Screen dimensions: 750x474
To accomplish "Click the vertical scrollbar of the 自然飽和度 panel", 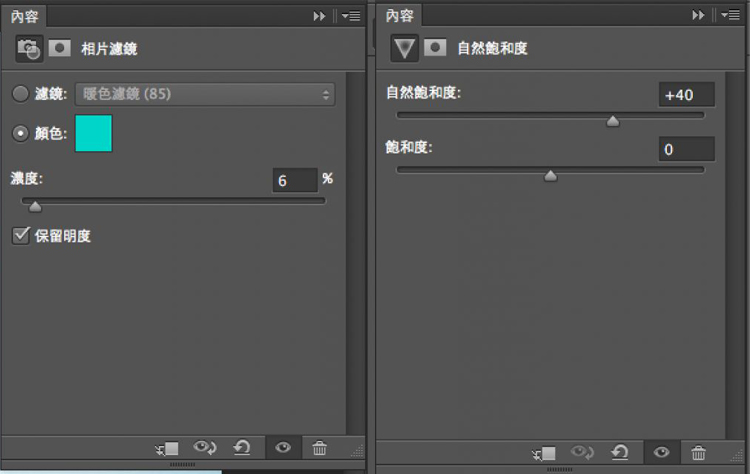I will tap(735, 255).
